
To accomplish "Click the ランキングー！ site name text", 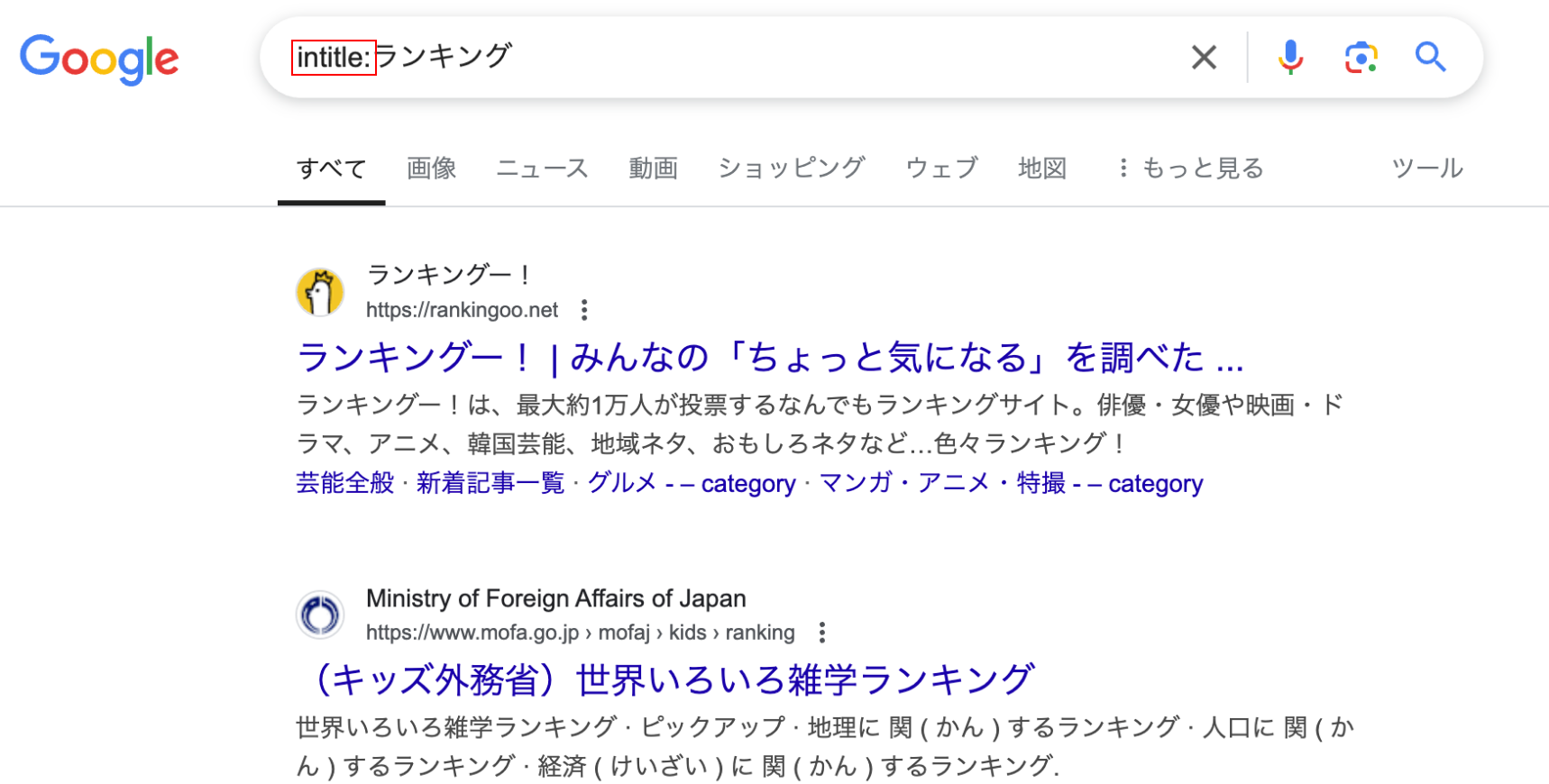I will (x=448, y=274).
